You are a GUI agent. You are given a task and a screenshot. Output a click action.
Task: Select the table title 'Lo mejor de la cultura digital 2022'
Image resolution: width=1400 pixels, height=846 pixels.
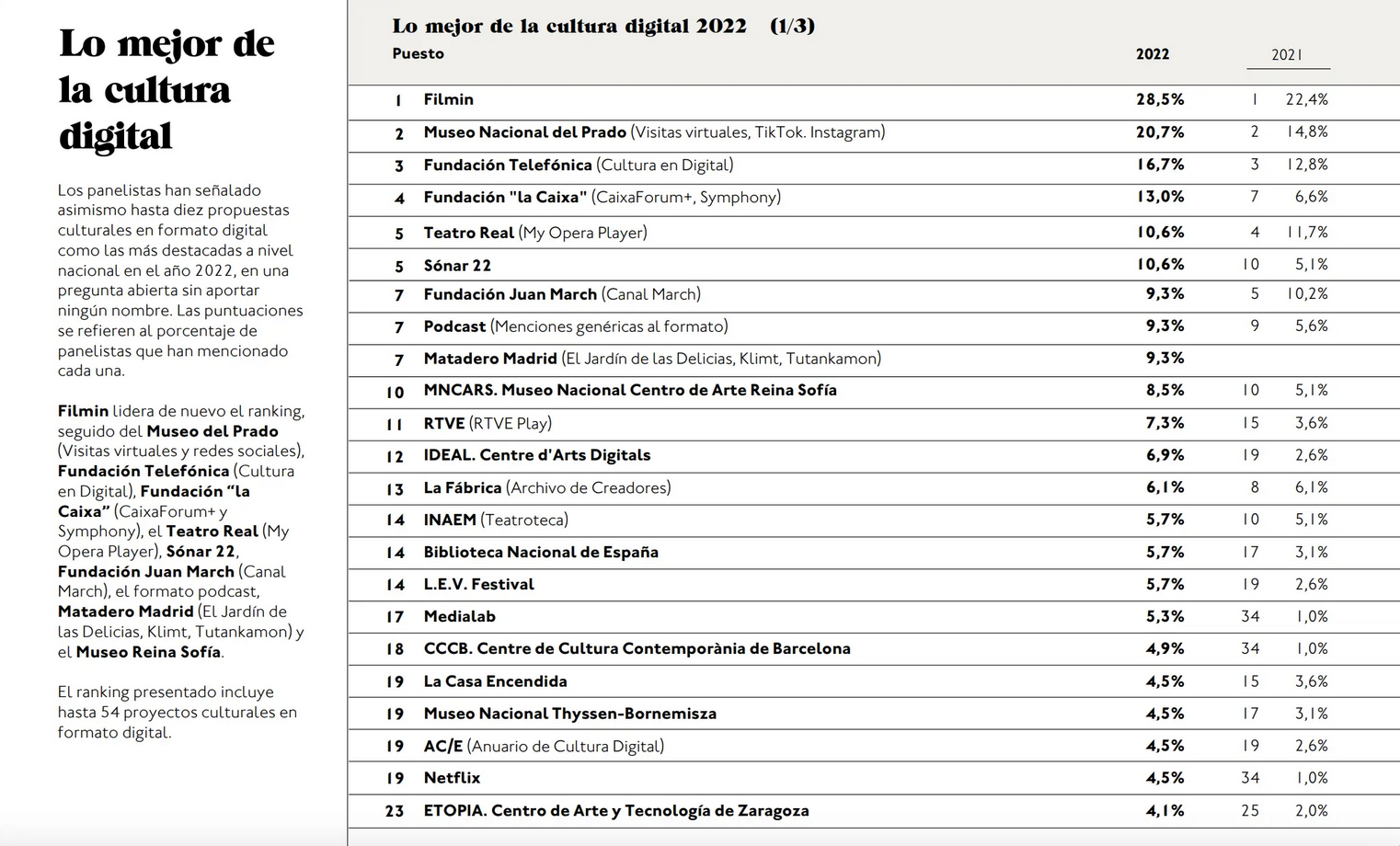pyautogui.click(x=569, y=26)
